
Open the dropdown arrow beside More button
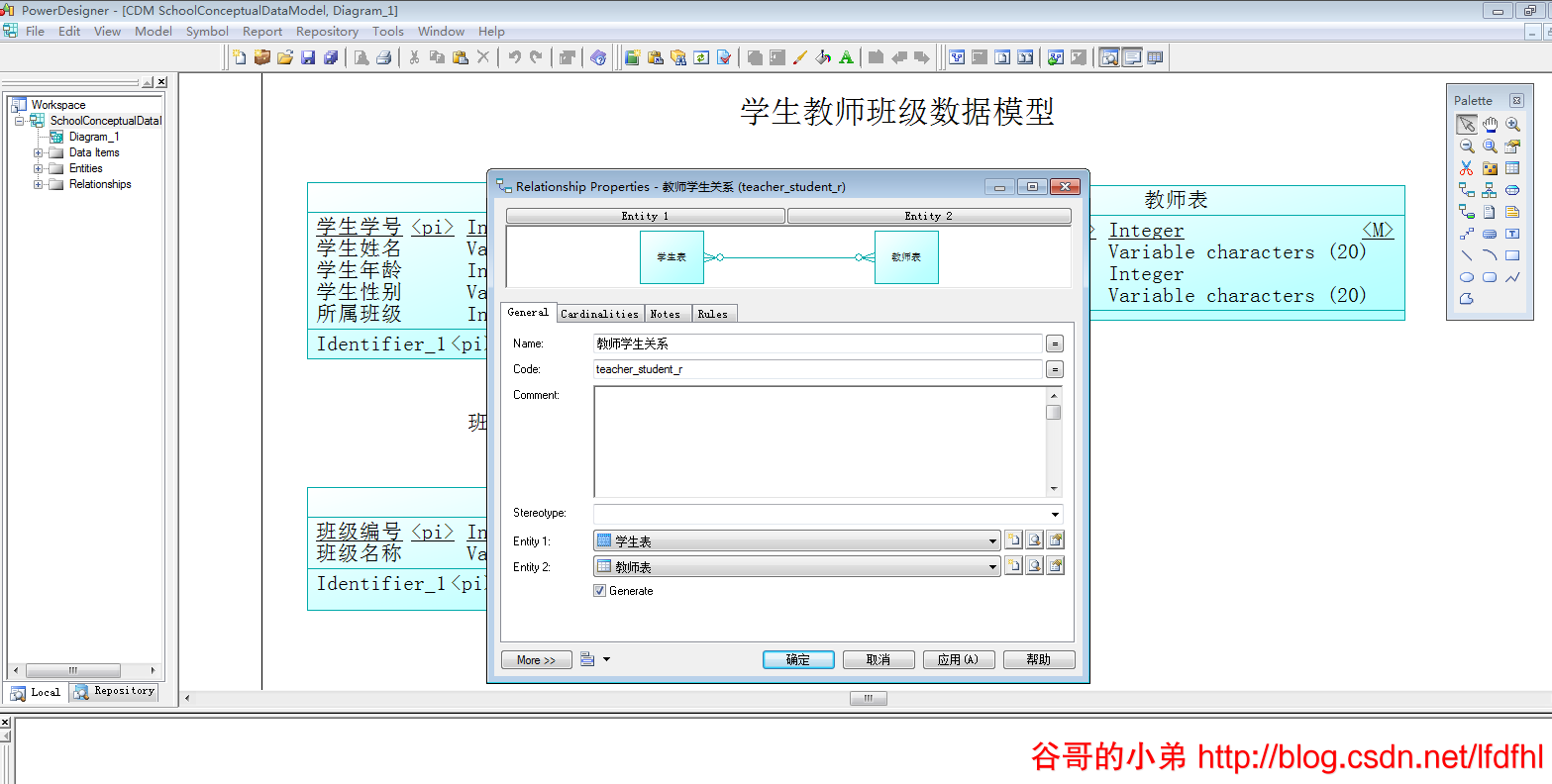point(607,659)
